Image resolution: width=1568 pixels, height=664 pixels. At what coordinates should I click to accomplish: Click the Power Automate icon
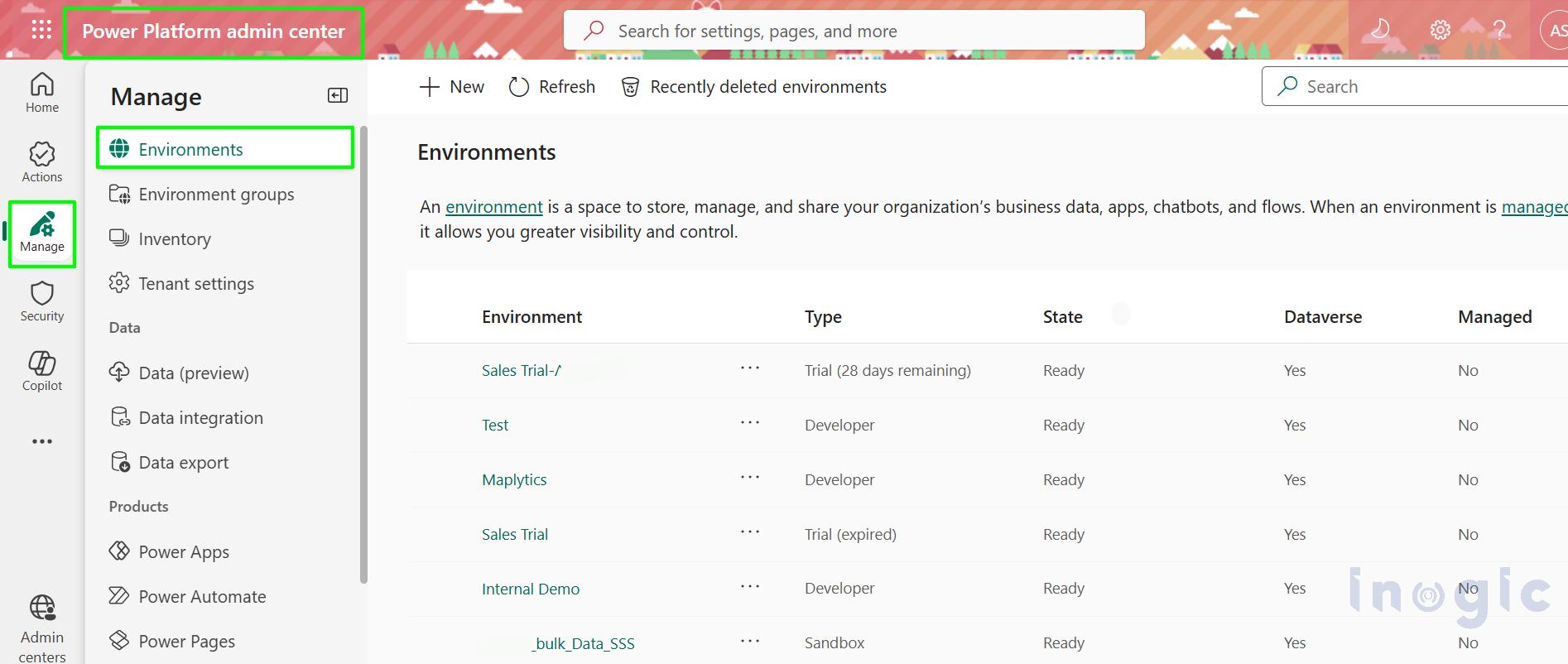pos(119,595)
